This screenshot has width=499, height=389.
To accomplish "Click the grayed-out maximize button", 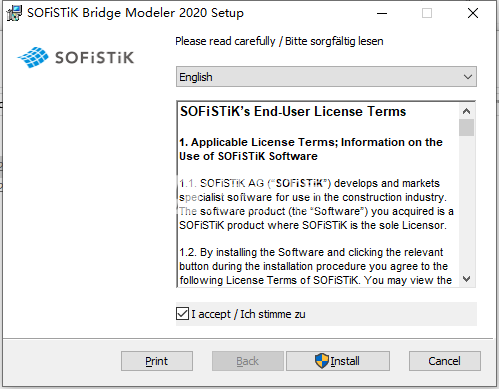I will tap(427, 13).
